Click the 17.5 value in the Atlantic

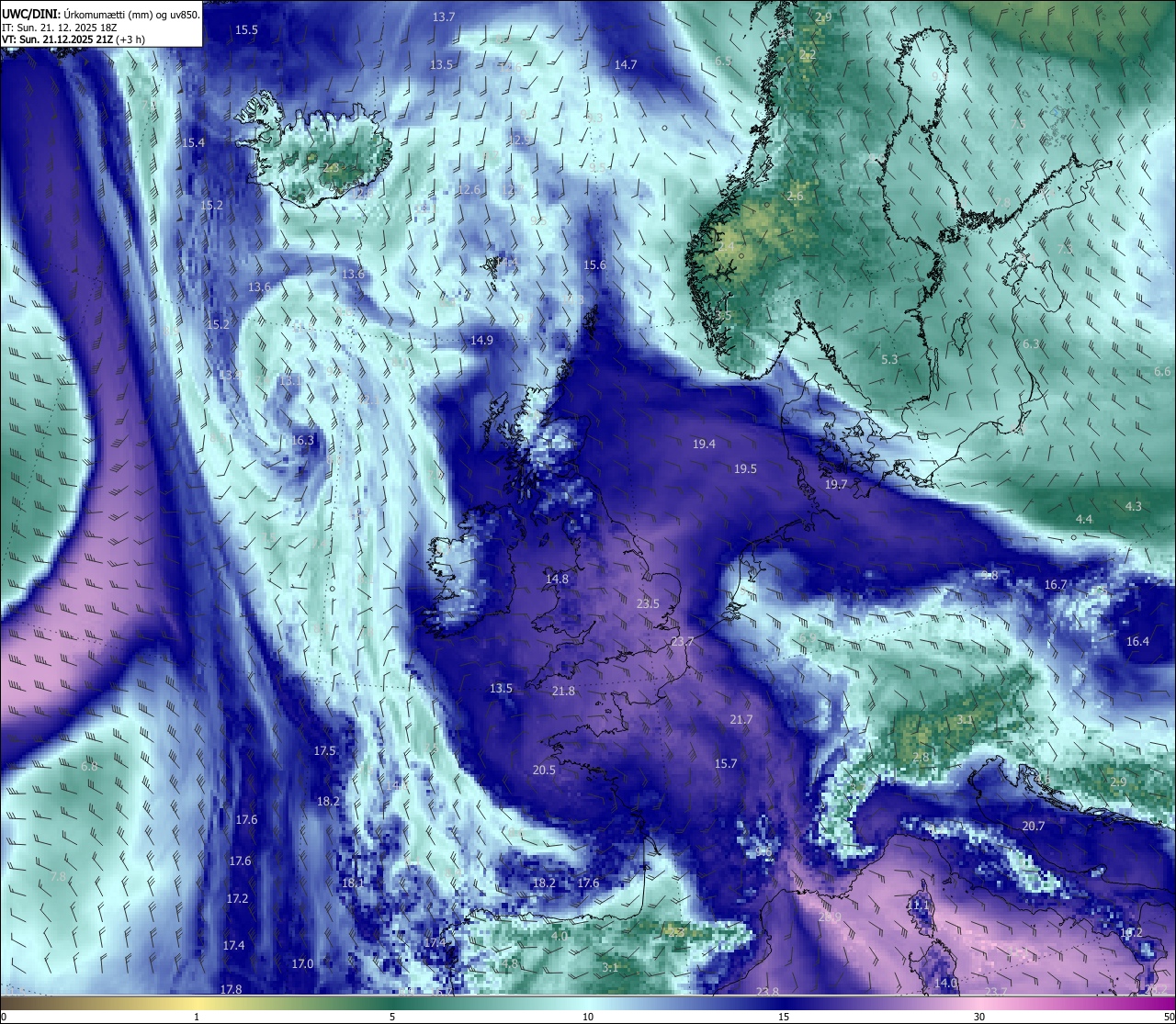(x=324, y=750)
